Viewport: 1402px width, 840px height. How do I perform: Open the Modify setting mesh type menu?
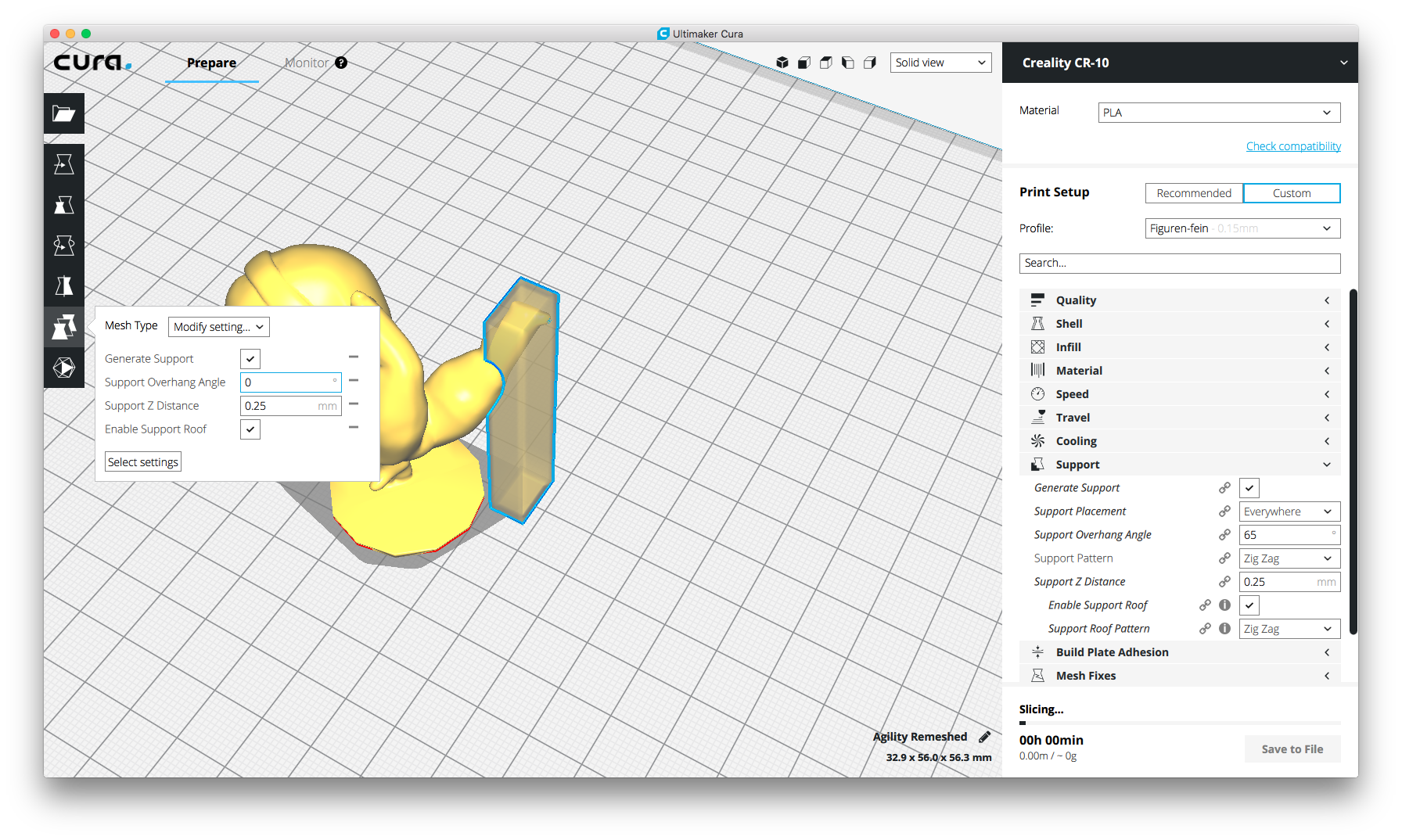tap(218, 326)
